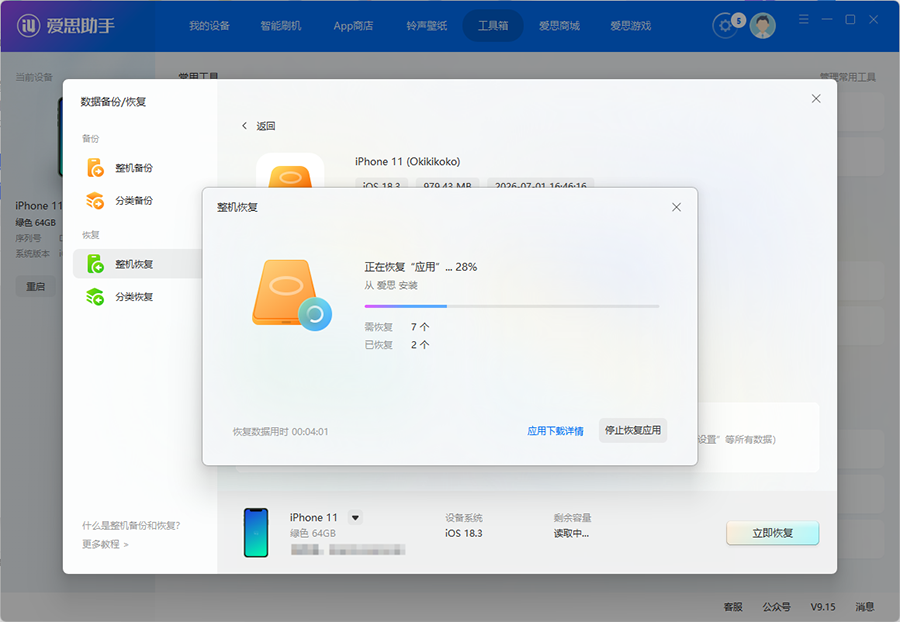
Task: Open the user avatar profile
Action: 762,26
